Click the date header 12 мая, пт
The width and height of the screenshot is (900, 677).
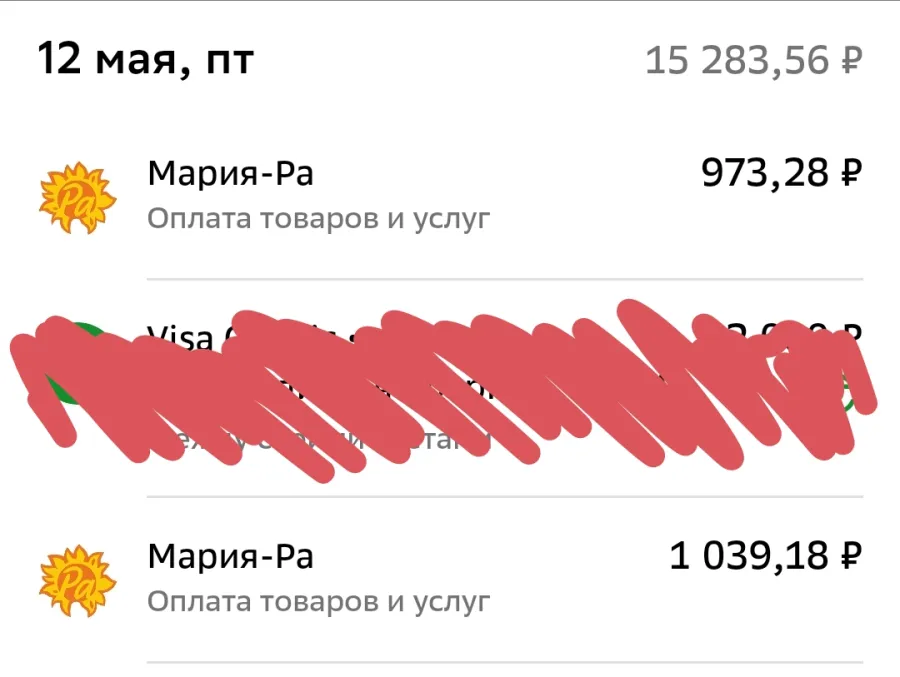coord(146,59)
